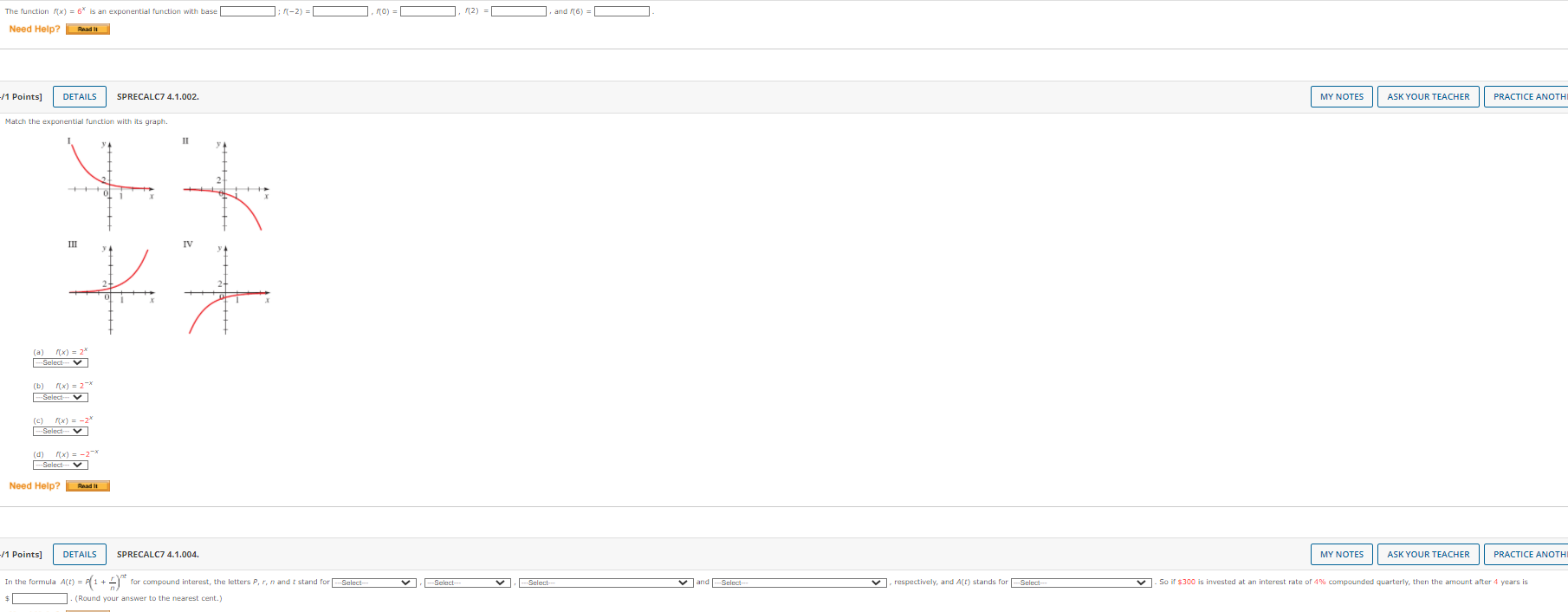Click PRACTICE ANOTHER for the graph matching question
Viewport: 1568px width, 612px height.
[1528, 97]
